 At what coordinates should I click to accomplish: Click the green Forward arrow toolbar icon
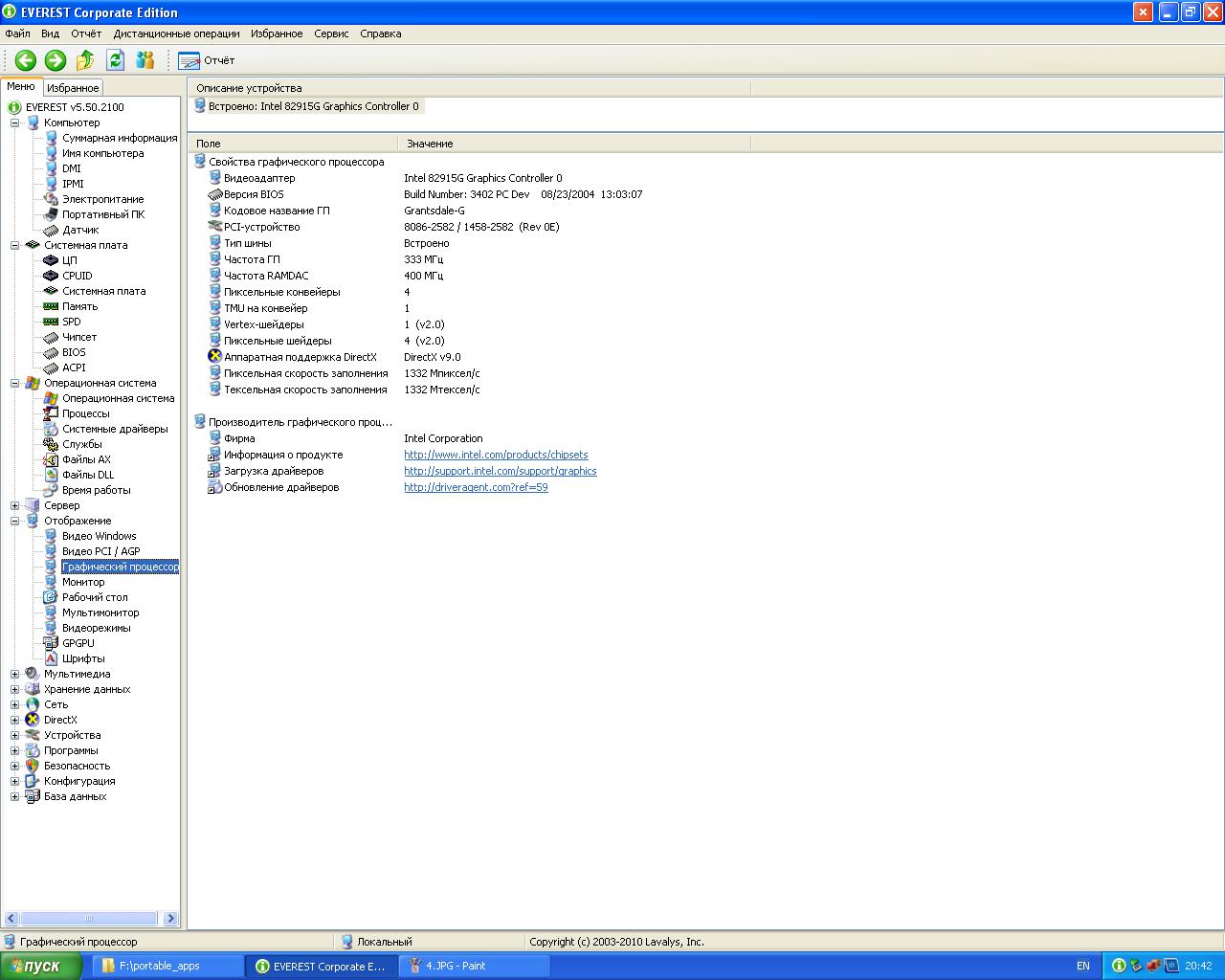56,60
